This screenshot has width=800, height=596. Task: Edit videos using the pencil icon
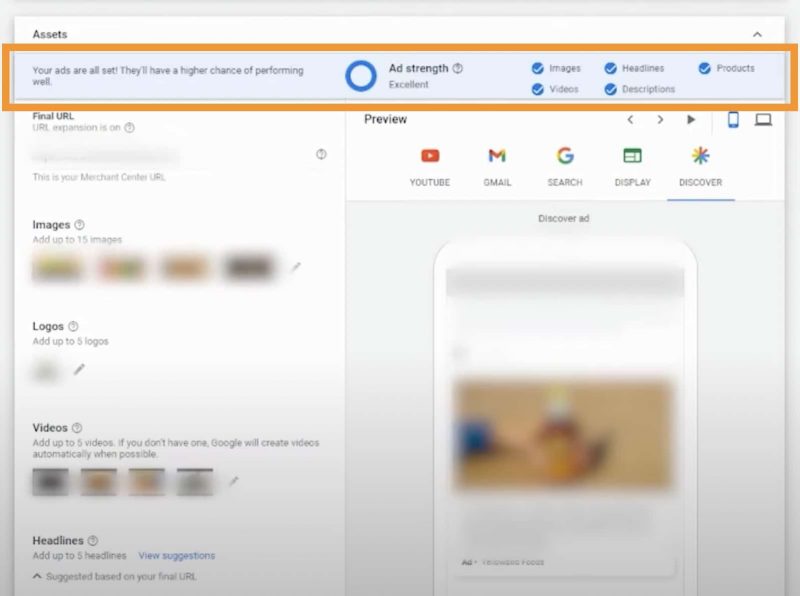(234, 482)
